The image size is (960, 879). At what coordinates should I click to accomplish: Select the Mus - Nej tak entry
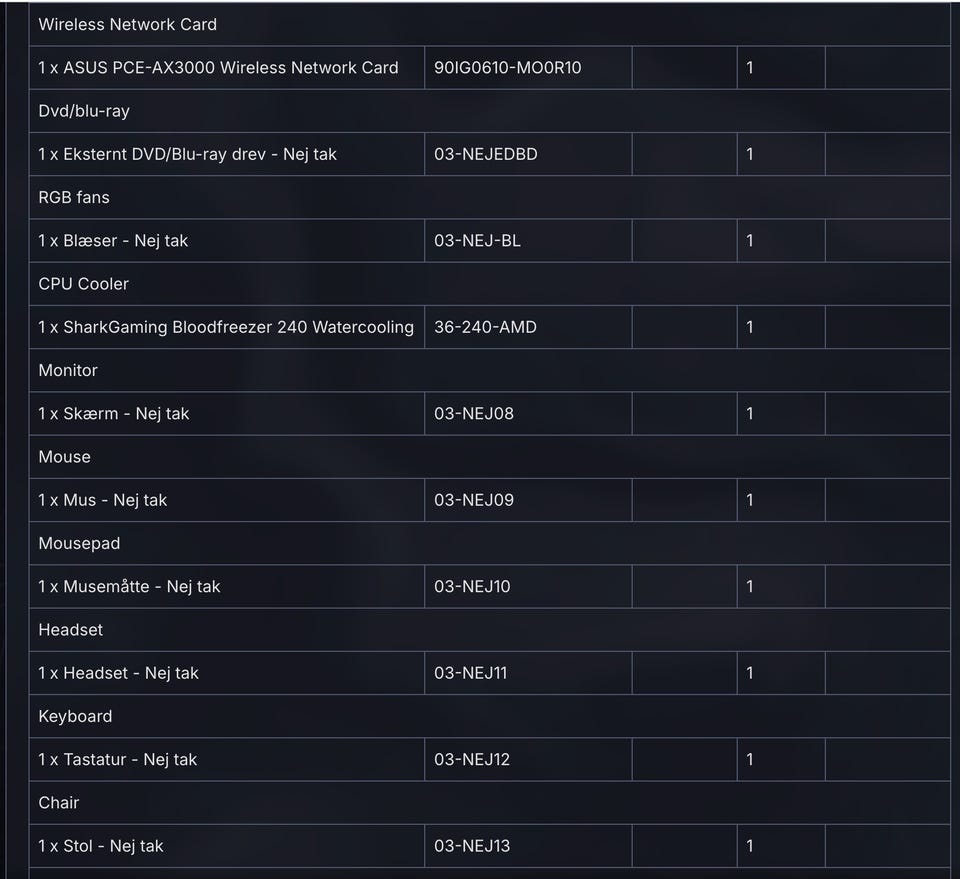click(102, 500)
